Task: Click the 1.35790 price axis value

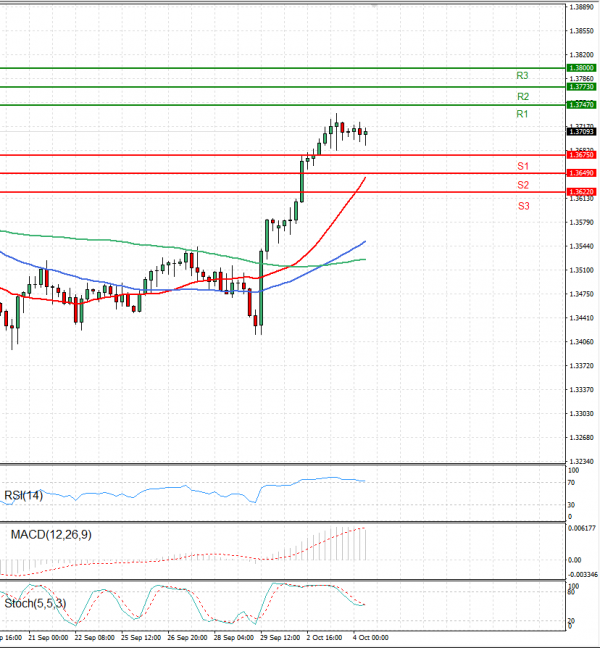Action: [x=581, y=222]
